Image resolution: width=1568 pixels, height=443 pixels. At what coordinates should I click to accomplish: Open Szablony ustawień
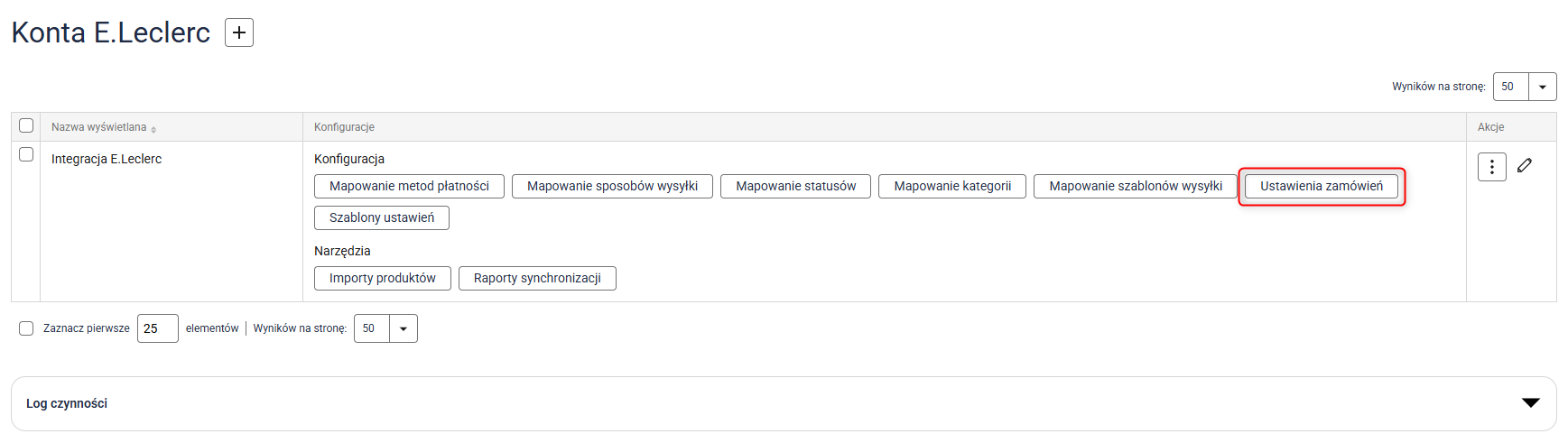381,217
